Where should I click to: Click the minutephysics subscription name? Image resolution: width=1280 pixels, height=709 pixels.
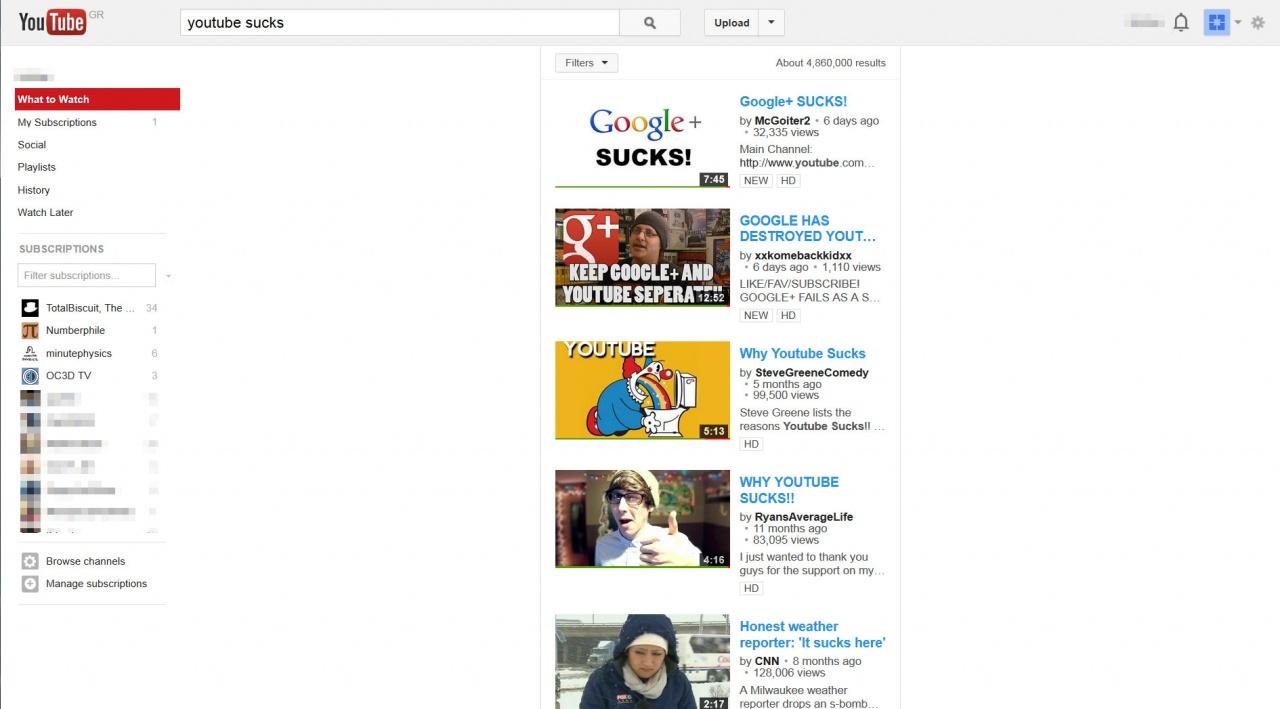coord(79,353)
